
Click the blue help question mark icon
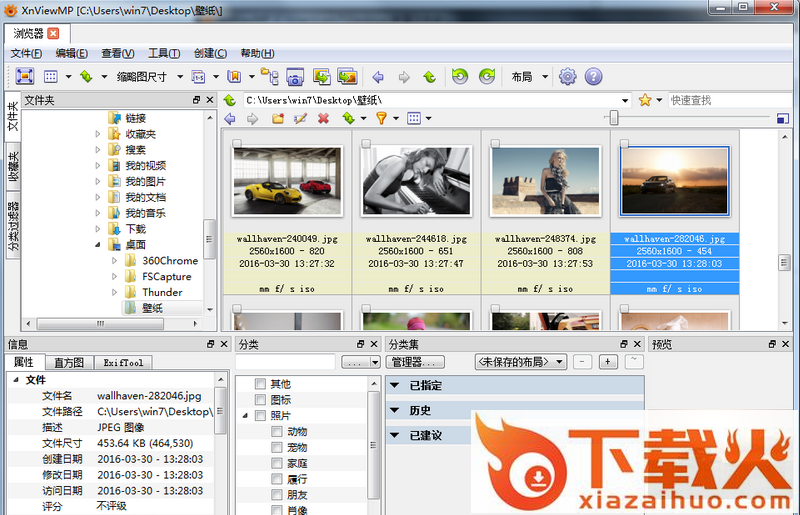[x=593, y=76]
